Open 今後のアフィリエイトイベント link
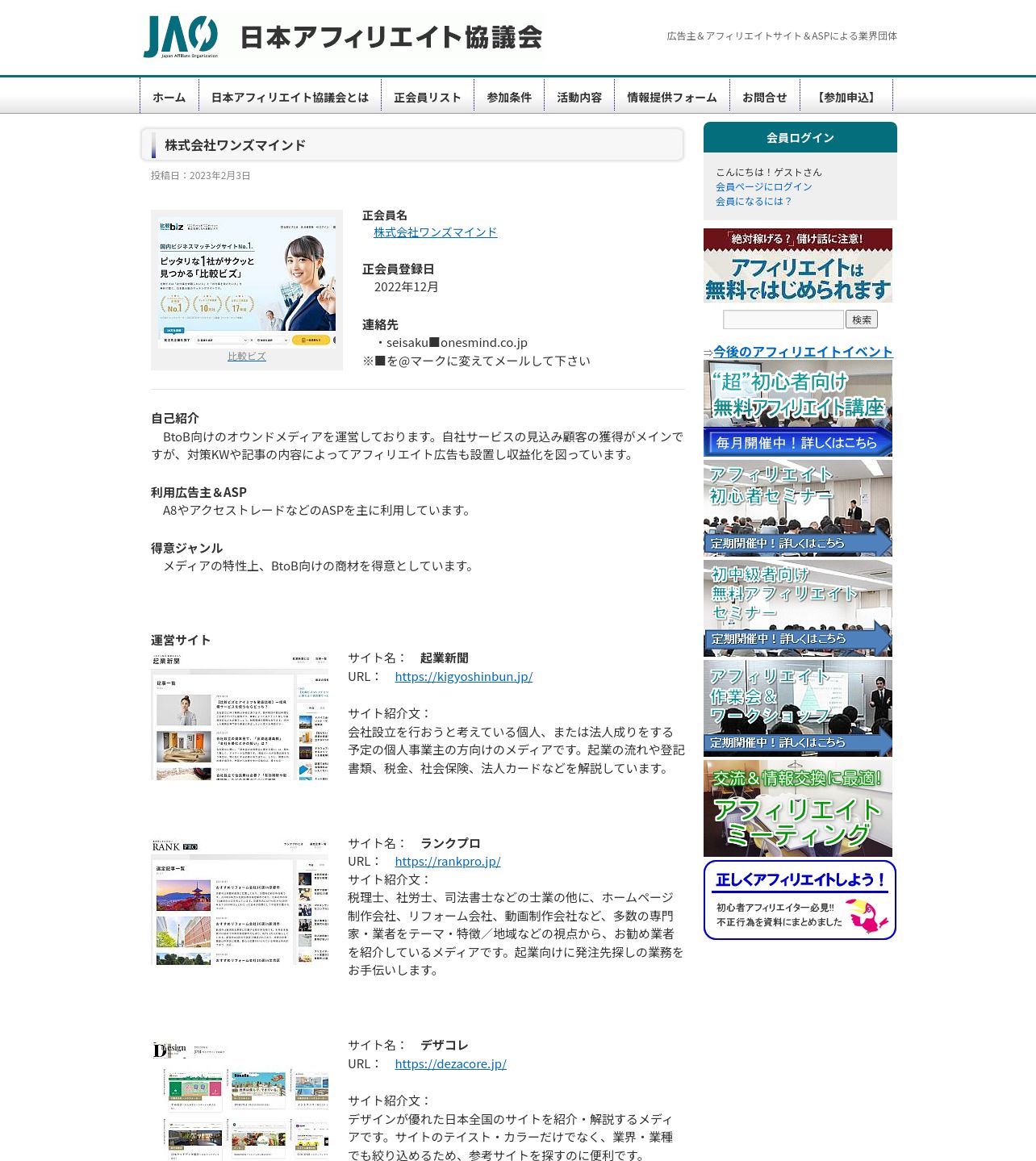Image resolution: width=1036 pixels, height=1161 pixels. pyautogui.click(x=803, y=352)
